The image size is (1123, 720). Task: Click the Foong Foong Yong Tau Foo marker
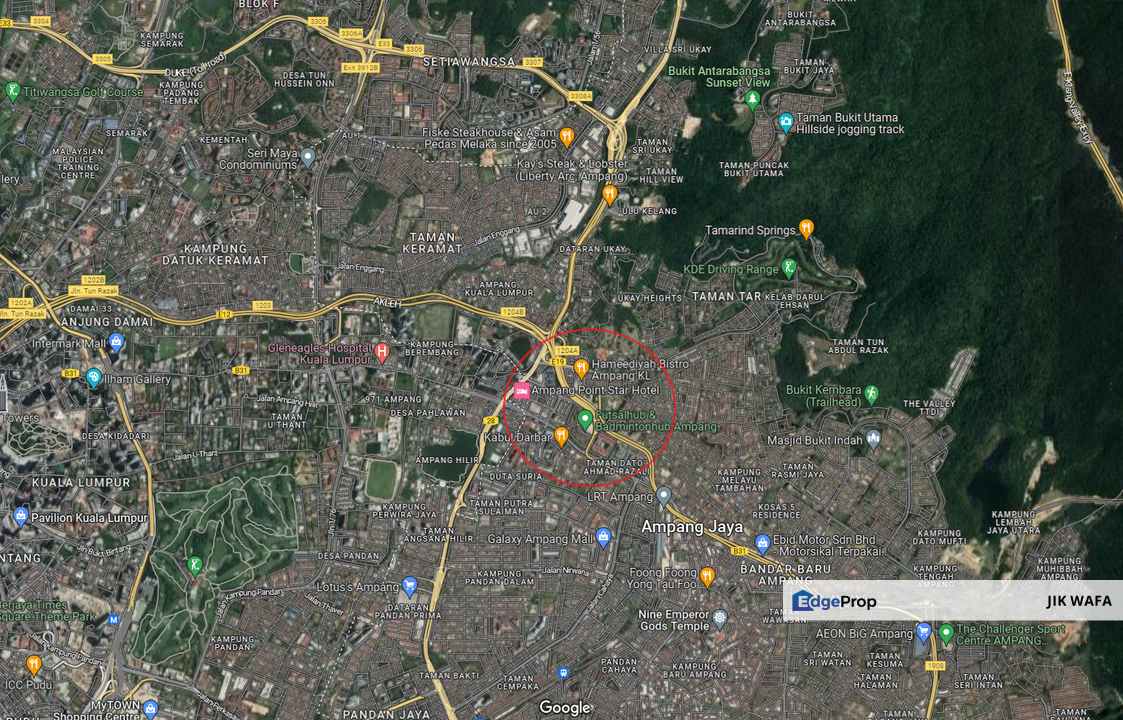tap(707, 576)
